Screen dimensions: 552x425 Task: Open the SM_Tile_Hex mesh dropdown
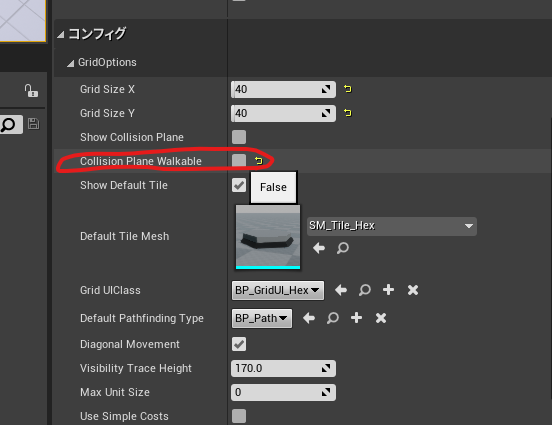[392, 226]
